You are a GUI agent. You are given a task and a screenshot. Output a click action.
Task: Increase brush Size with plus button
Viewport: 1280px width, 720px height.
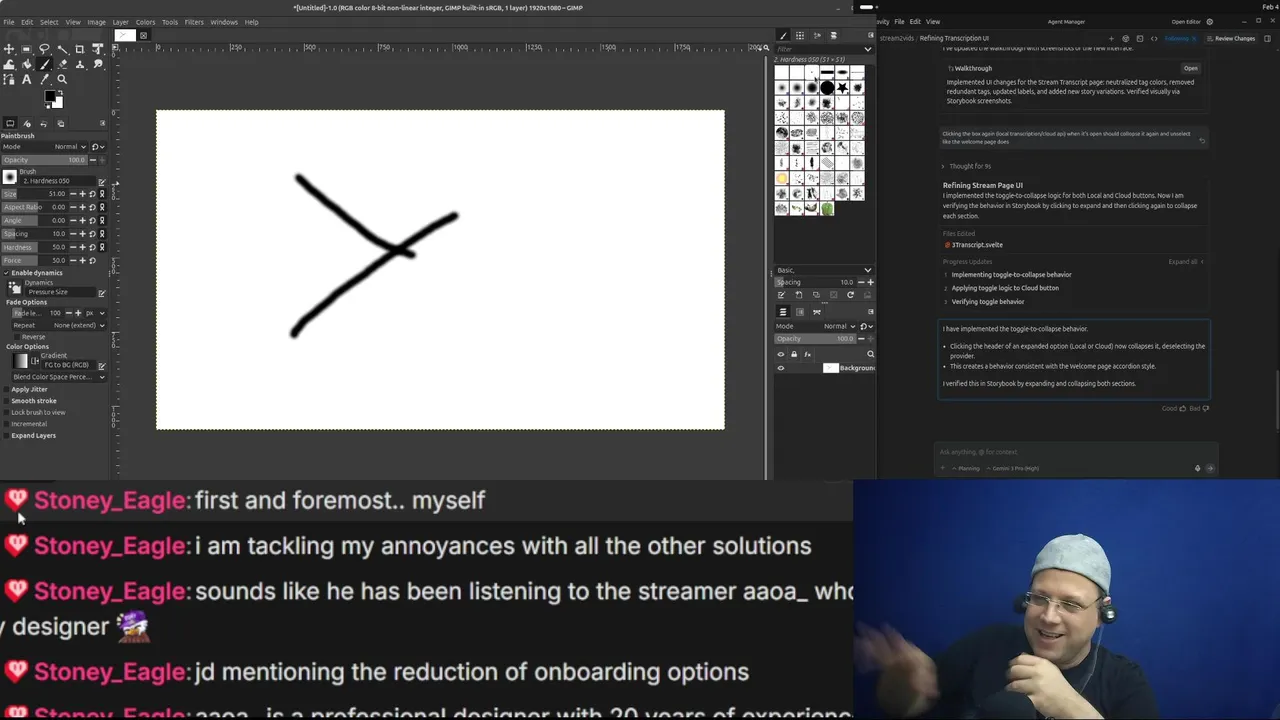[x=82, y=194]
